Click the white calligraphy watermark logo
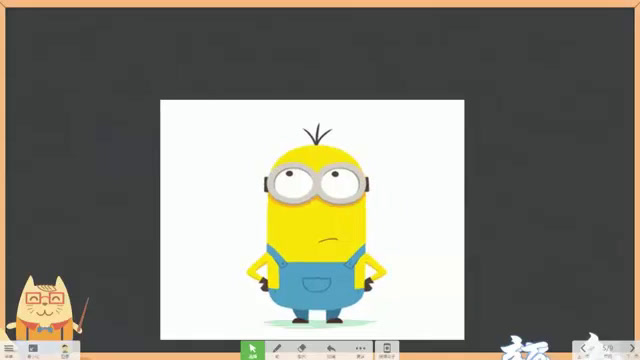 (x=524, y=348)
